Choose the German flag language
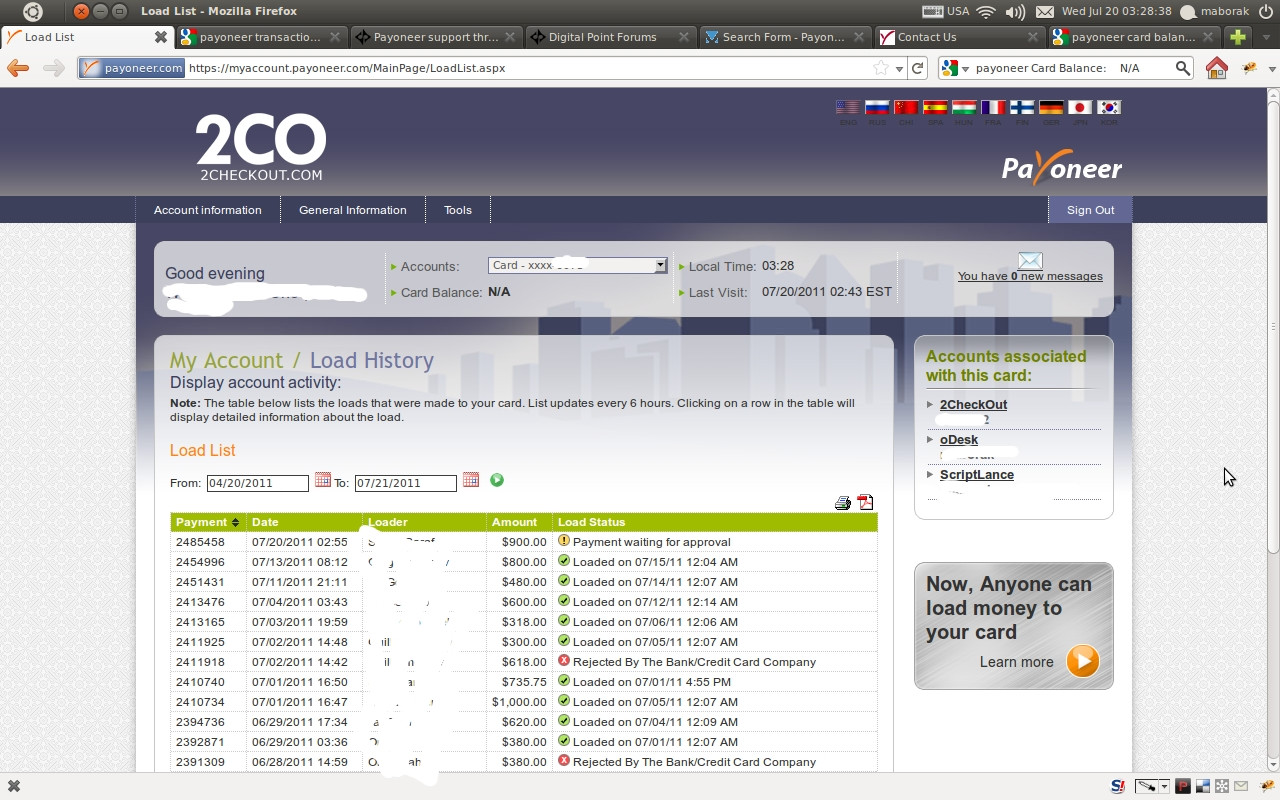Image resolution: width=1280 pixels, height=800 pixels. click(1051, 108)
